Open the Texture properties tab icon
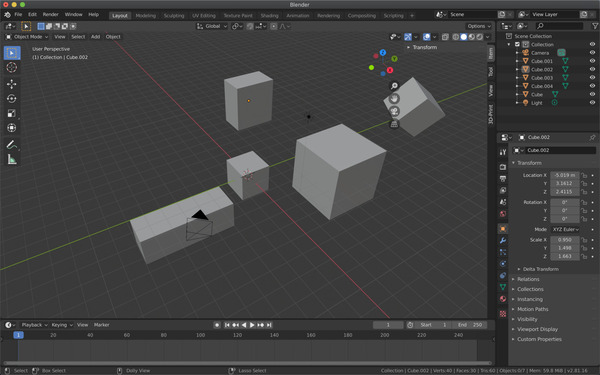Image resolution: width=600 pixels, height=375 pixels. click(503, 314)
